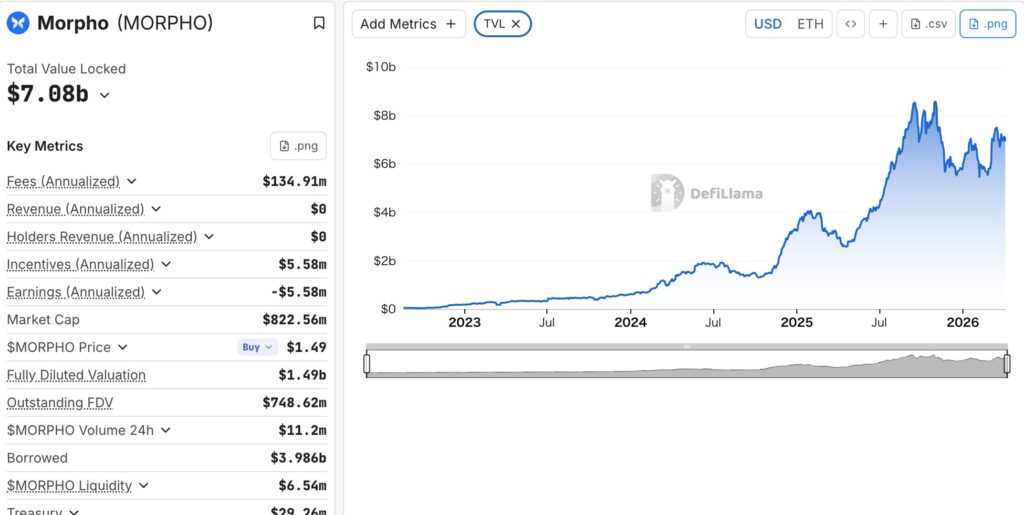Expand $MORPHO Liquidity row
1024x515 pixels.
pos(144,486)
